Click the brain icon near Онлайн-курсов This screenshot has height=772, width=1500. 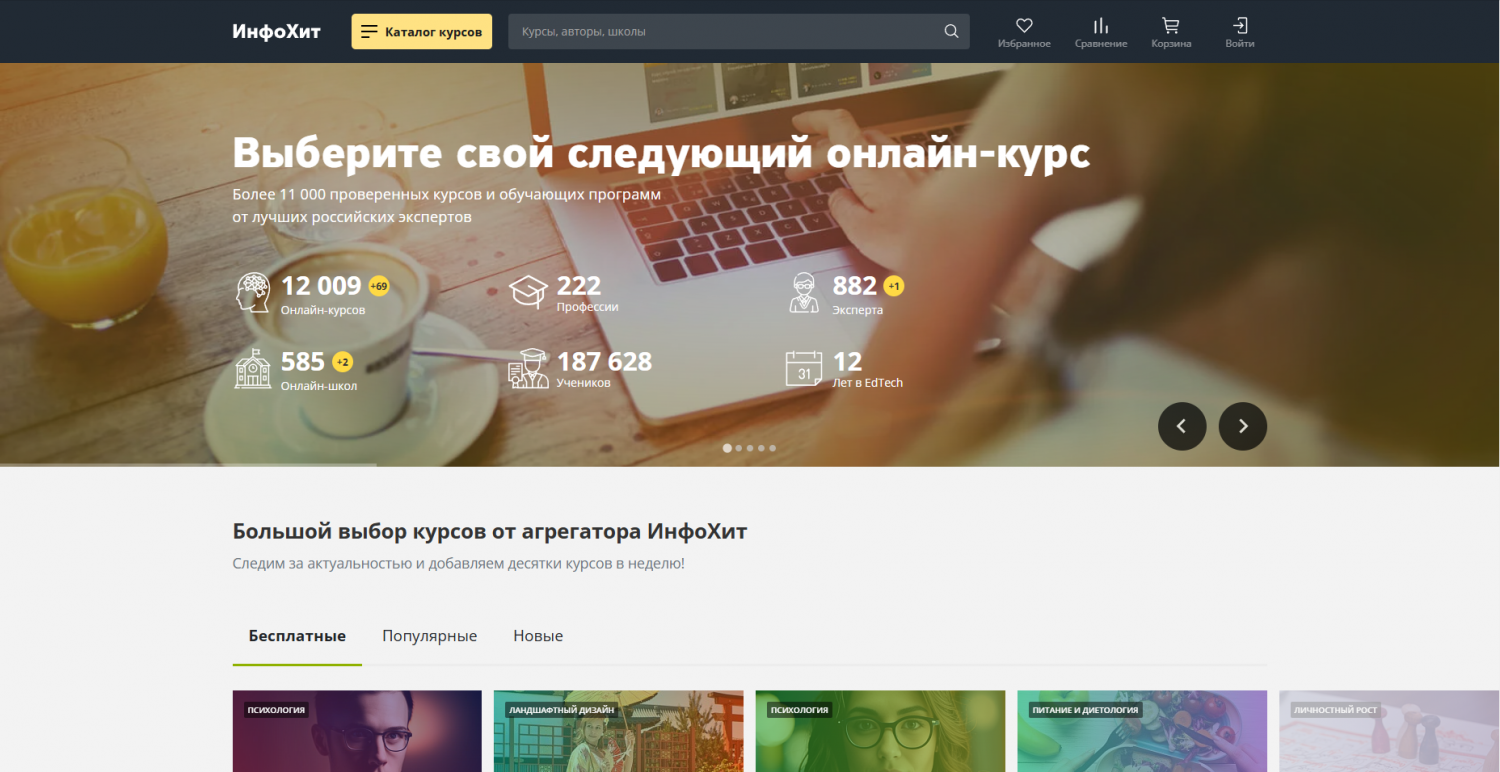(253, 293)
